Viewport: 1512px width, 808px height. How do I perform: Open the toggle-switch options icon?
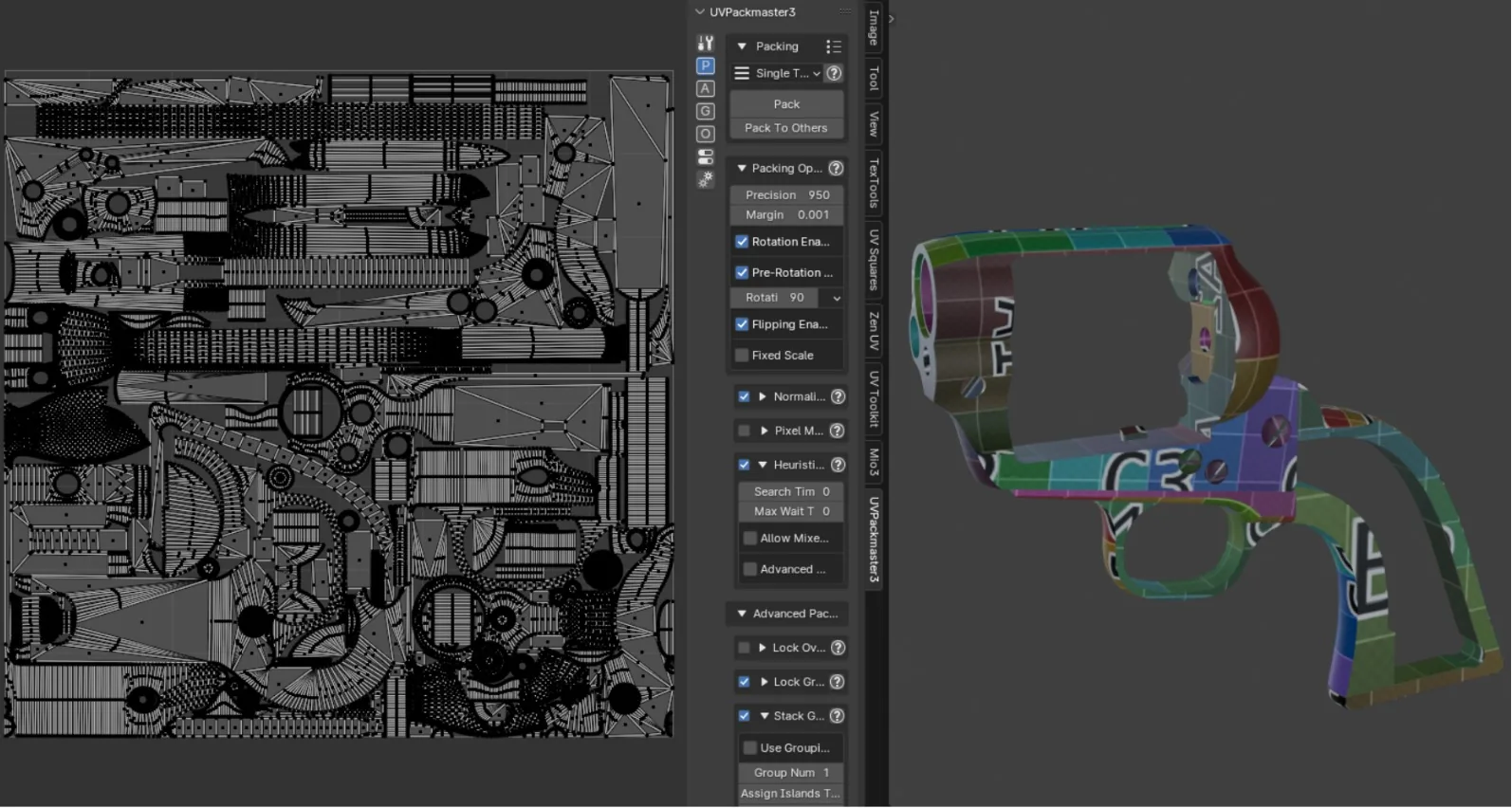705,156
